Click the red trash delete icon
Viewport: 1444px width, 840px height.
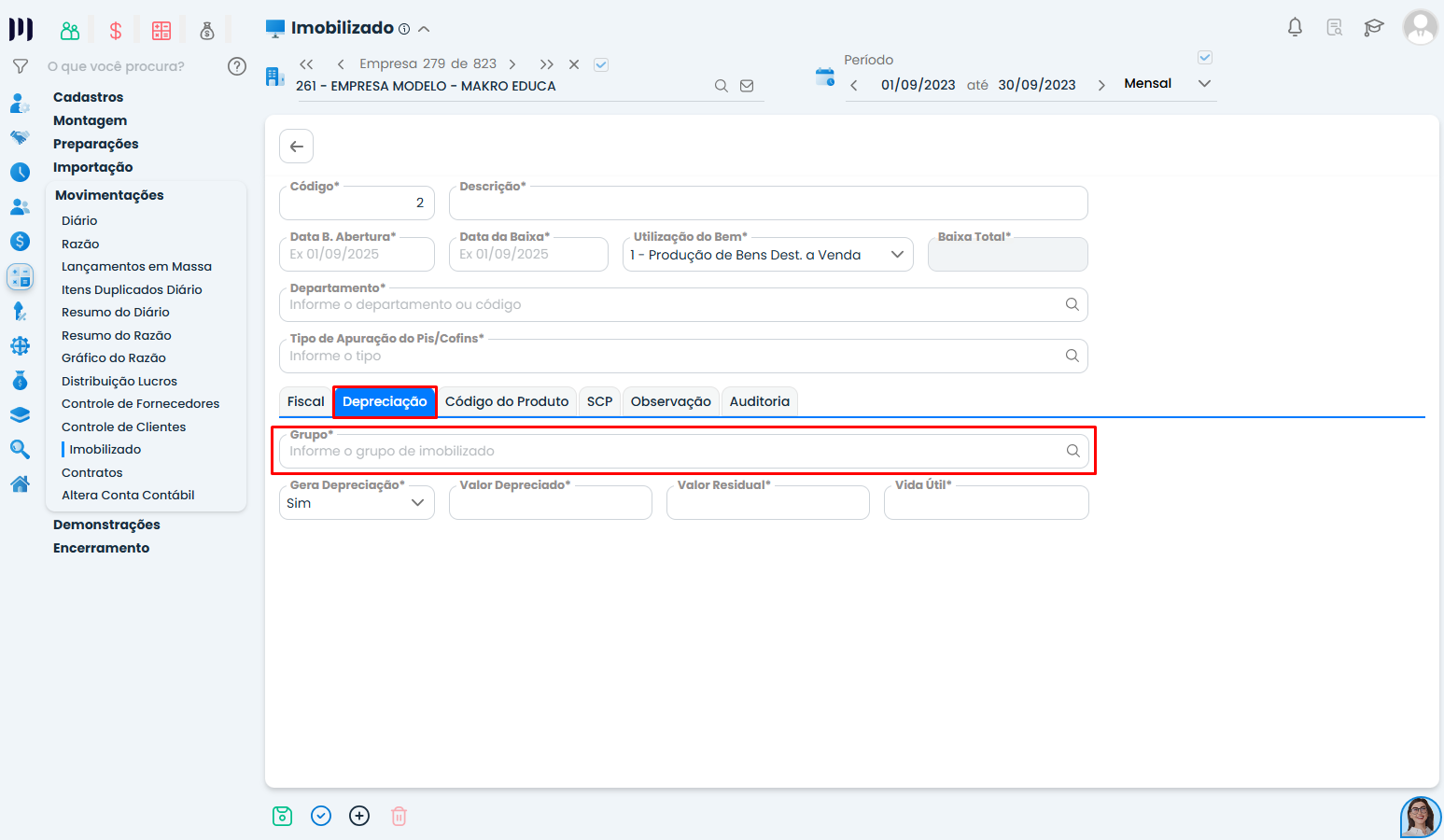[399, 816]
